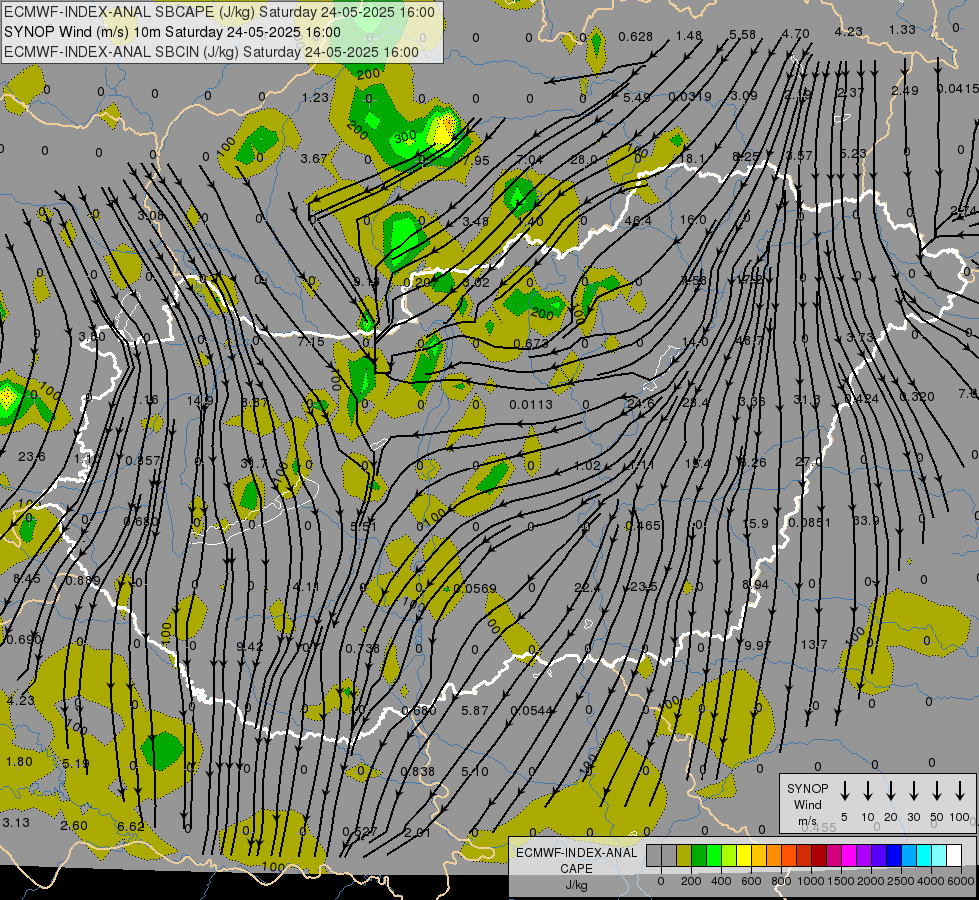Select the bright magenta CAPE legend swatch
This screenshot has height=900, width=979.
[849, 856]
